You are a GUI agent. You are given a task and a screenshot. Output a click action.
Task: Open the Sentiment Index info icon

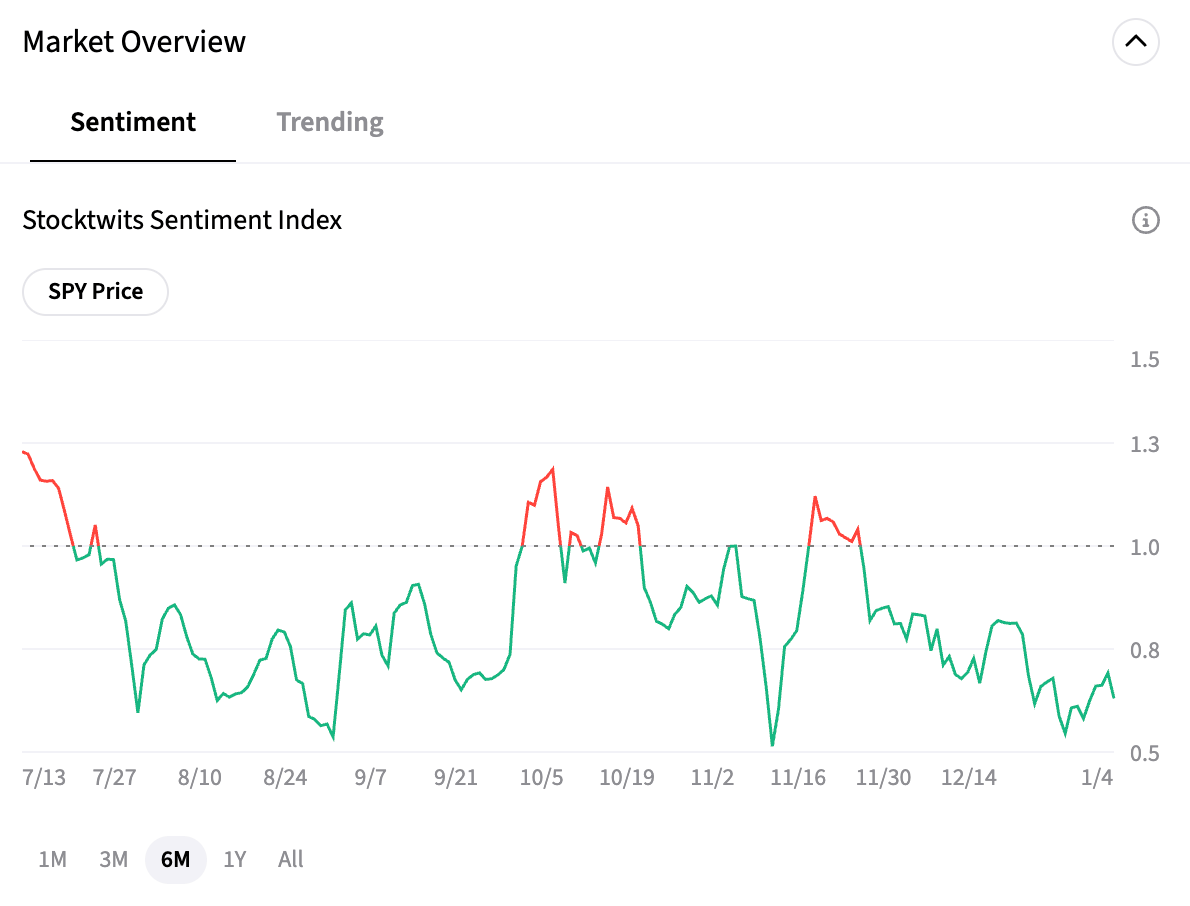point(1145,220)
